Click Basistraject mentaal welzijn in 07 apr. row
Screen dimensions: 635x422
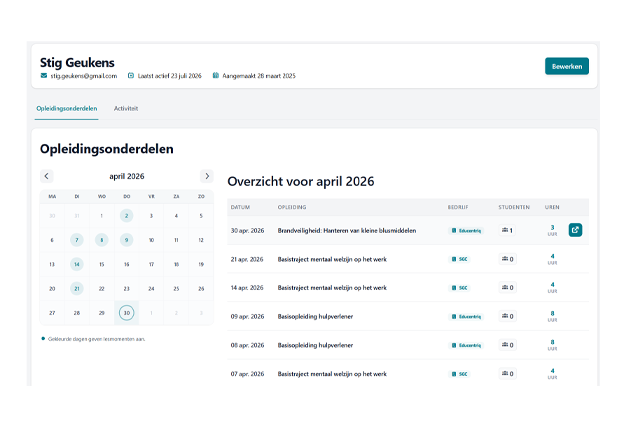(x=332, y=374)
